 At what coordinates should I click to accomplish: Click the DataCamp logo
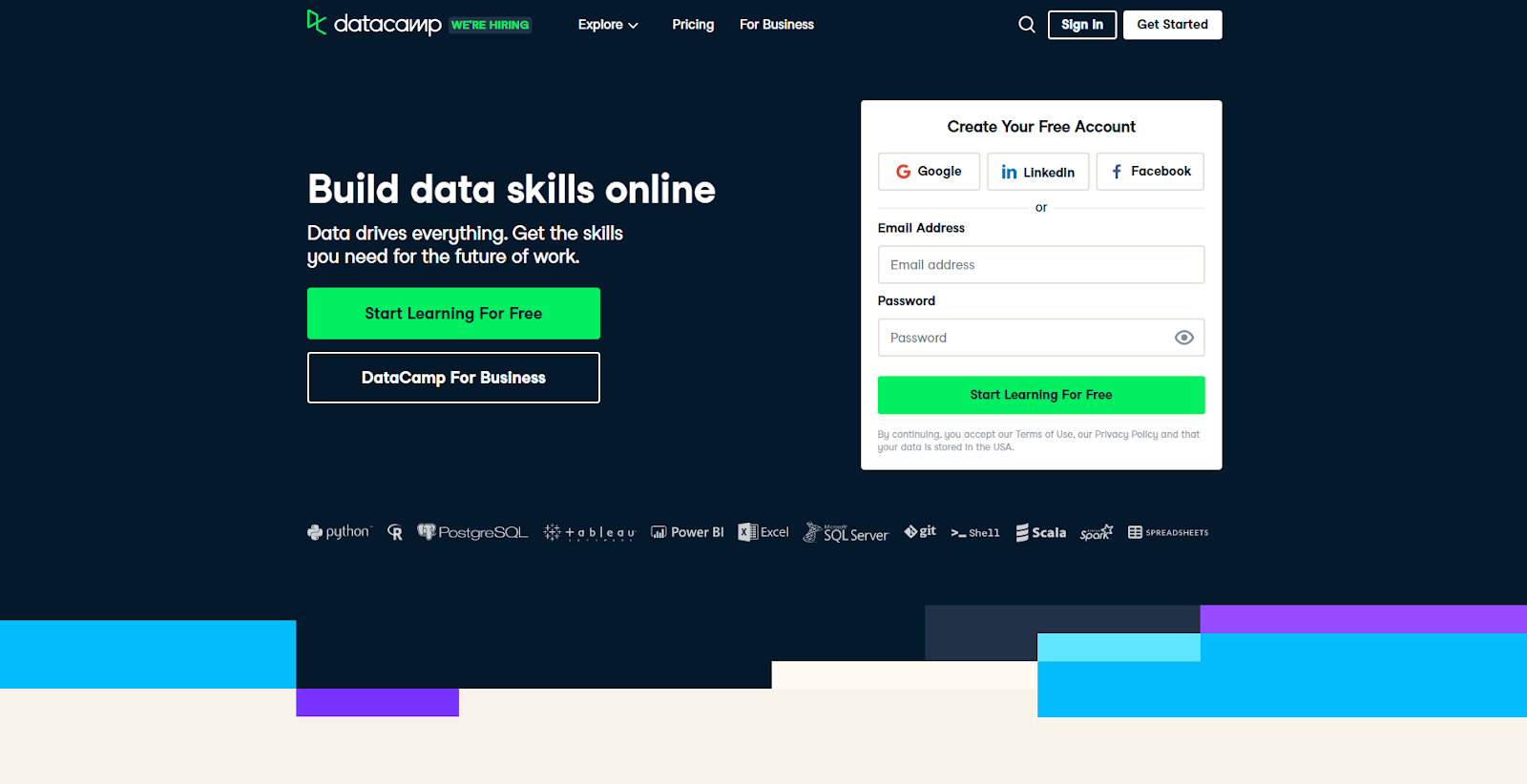(x=374, y=24)
